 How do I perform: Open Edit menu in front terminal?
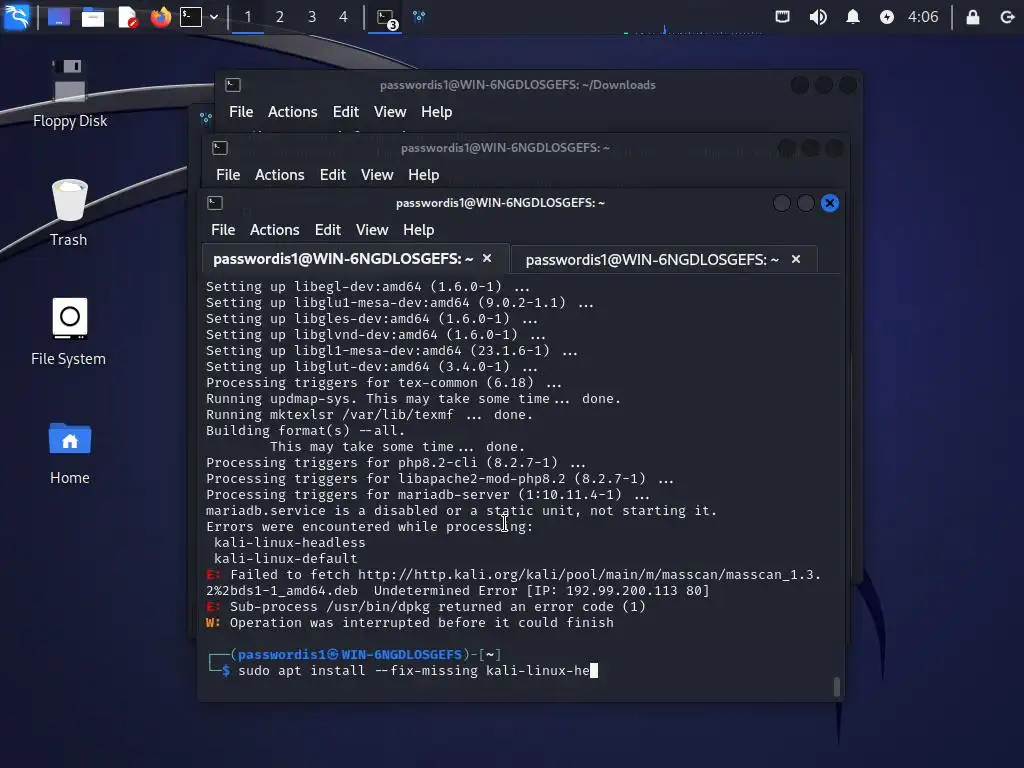(327, 230)
